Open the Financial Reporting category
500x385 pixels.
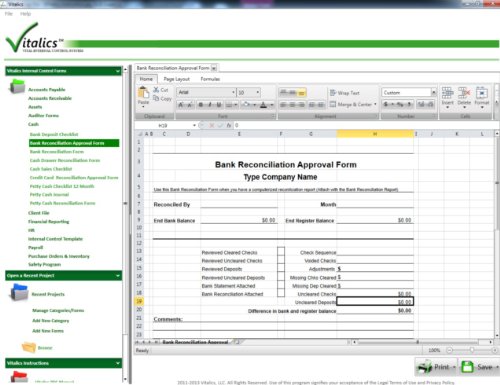49,222
